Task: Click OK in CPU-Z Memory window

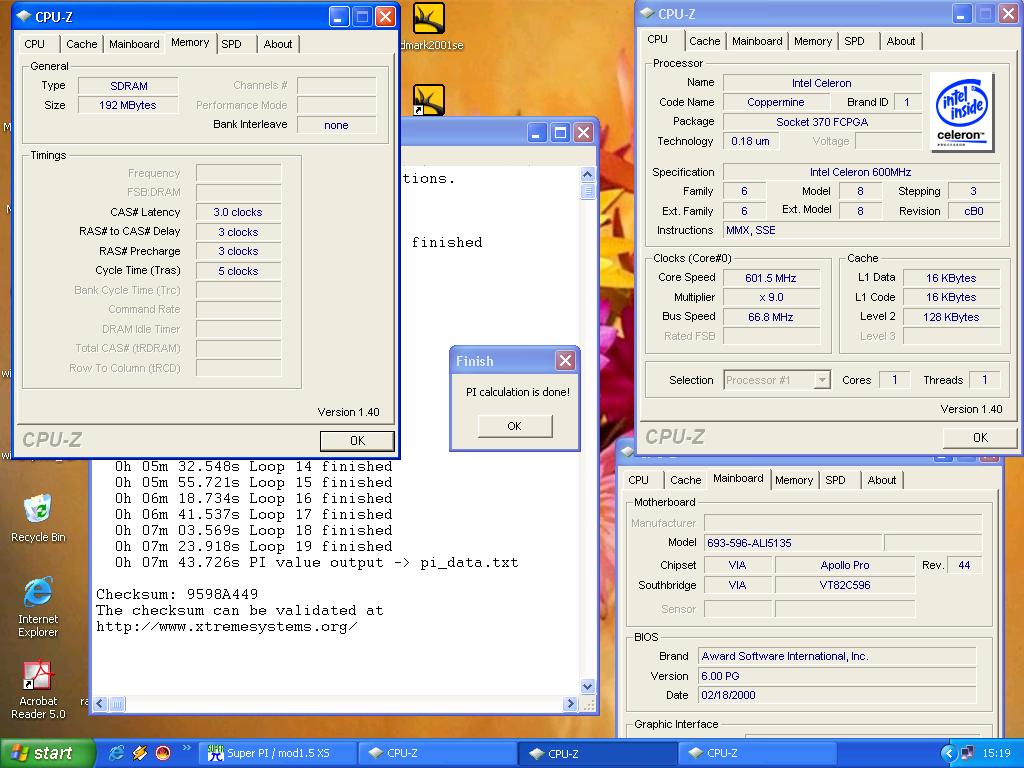Action: point(357,441)
